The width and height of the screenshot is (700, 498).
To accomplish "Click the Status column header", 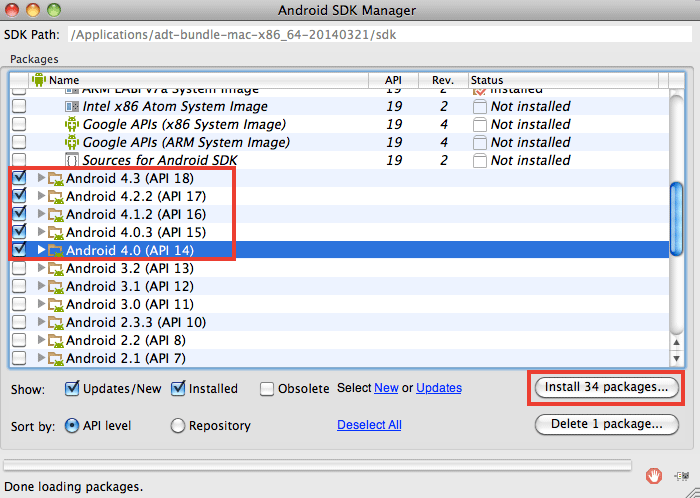I will 563,80.
